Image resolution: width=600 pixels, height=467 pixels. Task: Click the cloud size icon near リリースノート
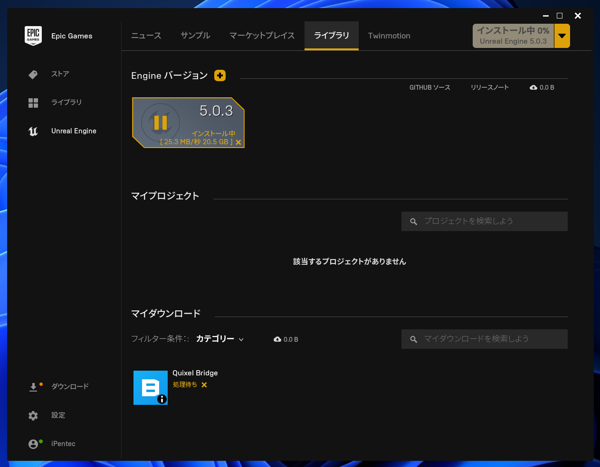(533, 88)
